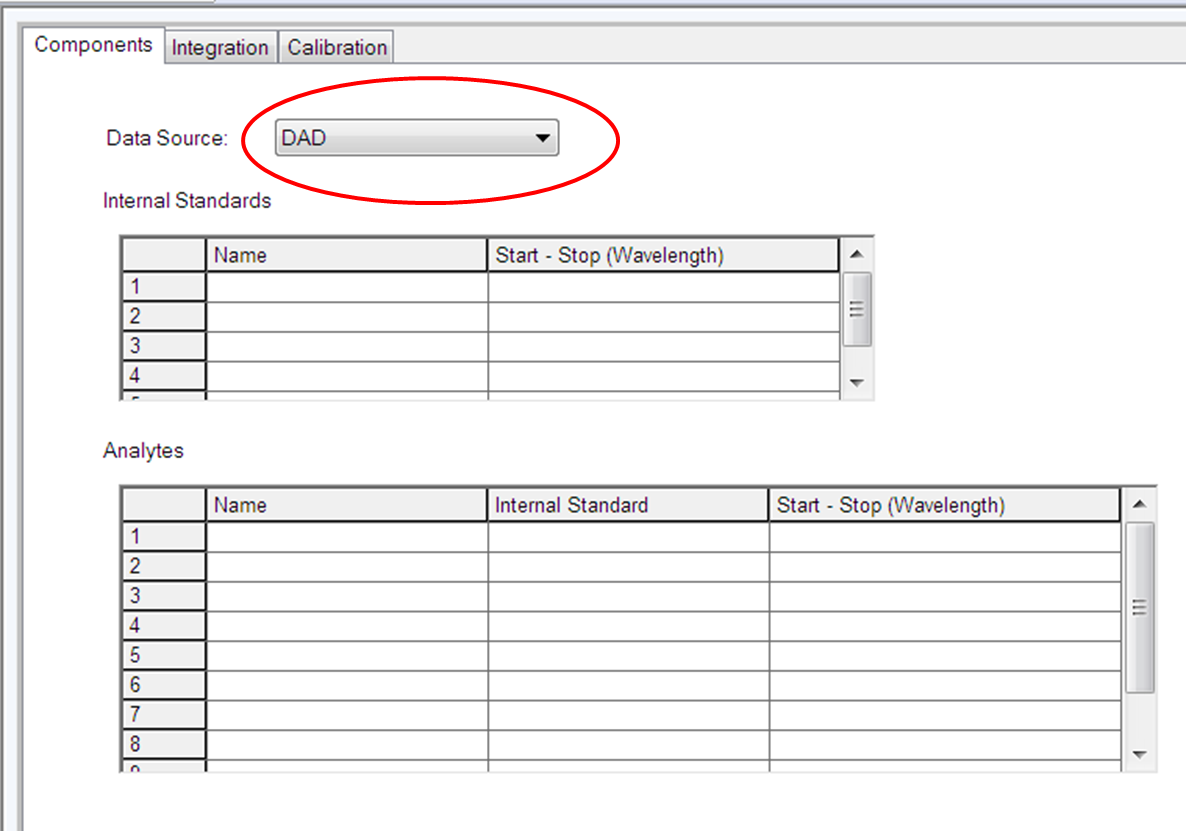This screenshot has height=831, width=1186.
Task: Click Analytes row 3 wavelength cell
Action: [945, 596]
